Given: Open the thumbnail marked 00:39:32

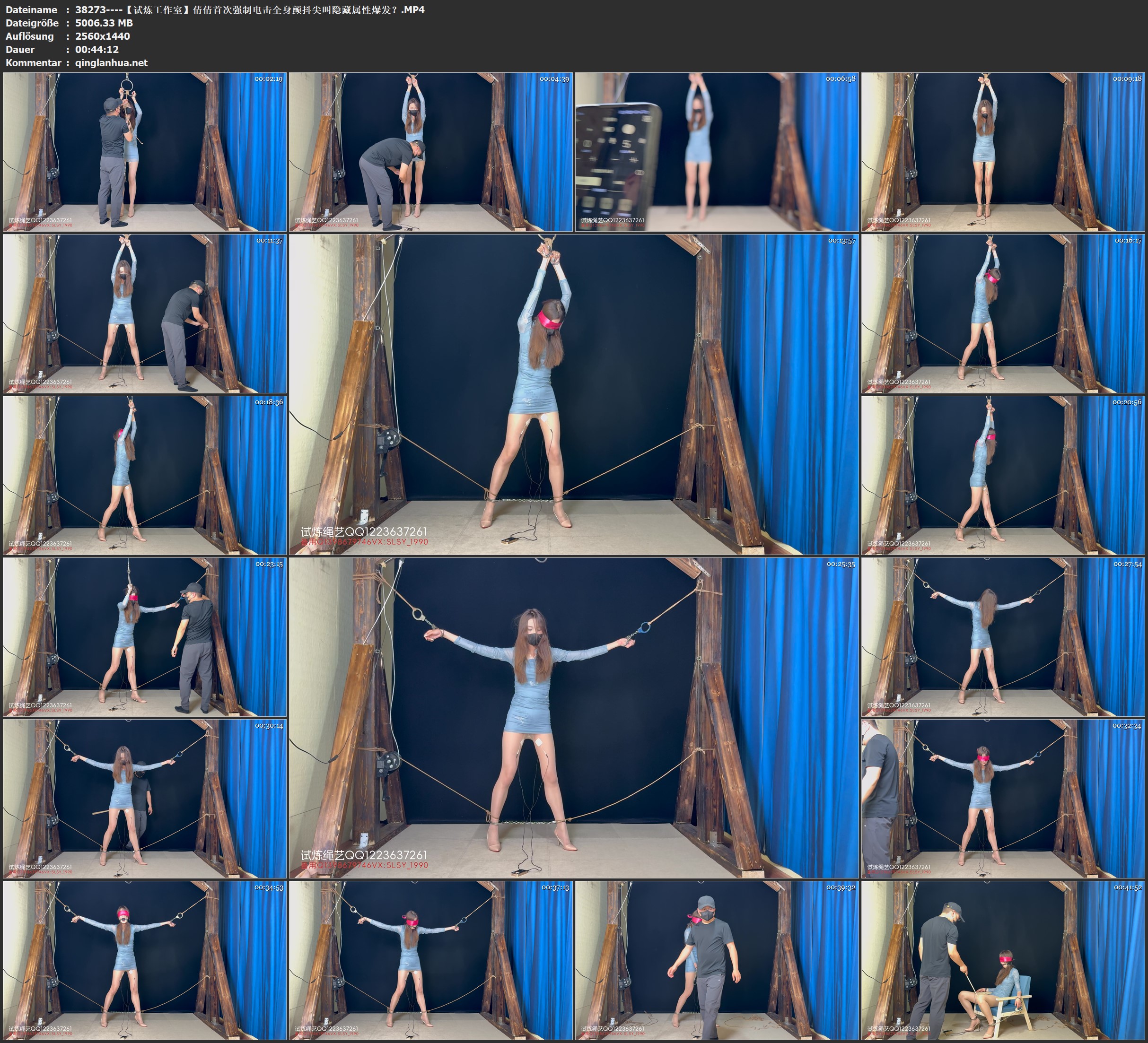Looking at the screenshot, I should [716, 960].
